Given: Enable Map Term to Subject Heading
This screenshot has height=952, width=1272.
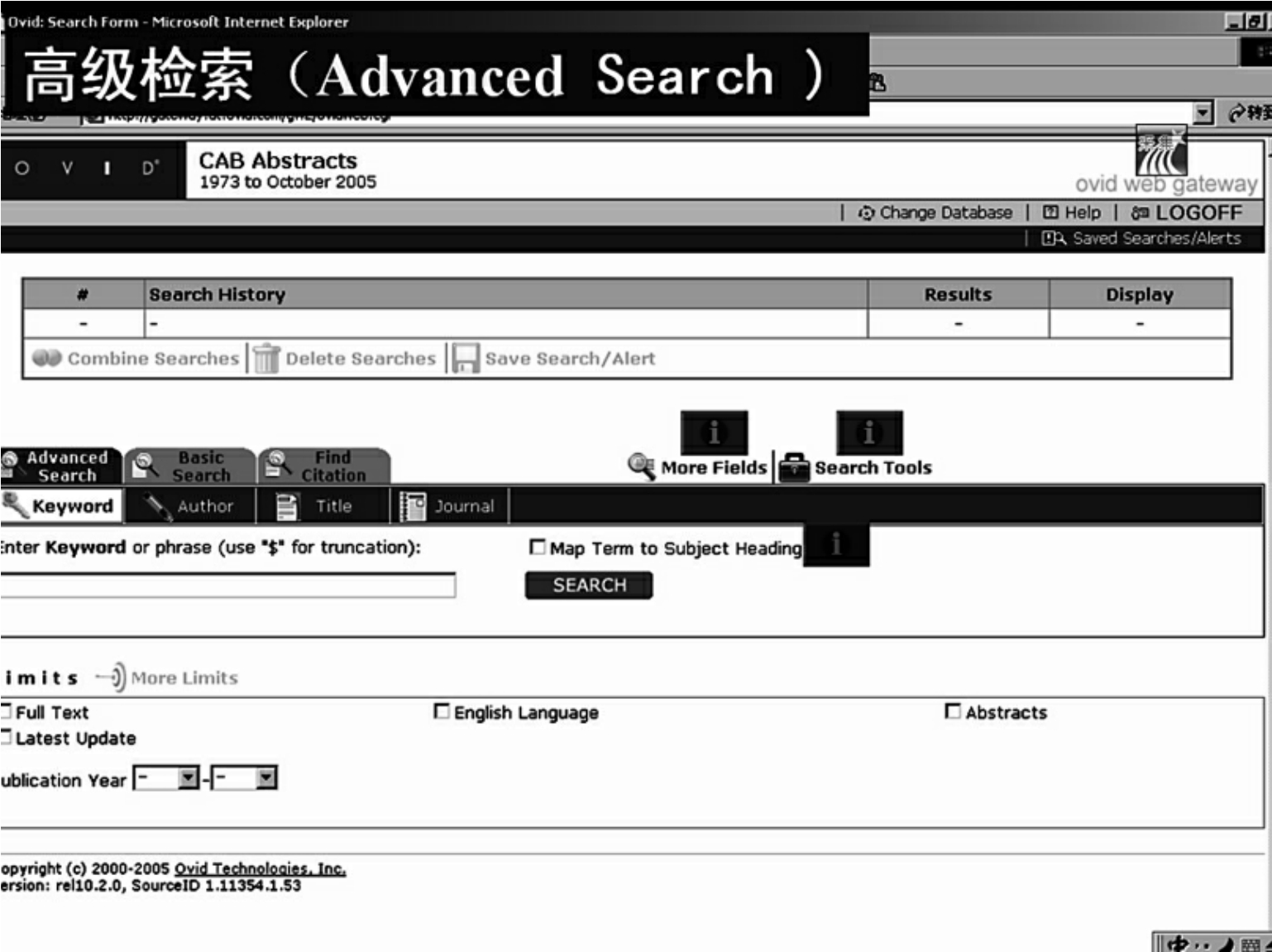Looking at the screenshot, I should click(538, 547).
